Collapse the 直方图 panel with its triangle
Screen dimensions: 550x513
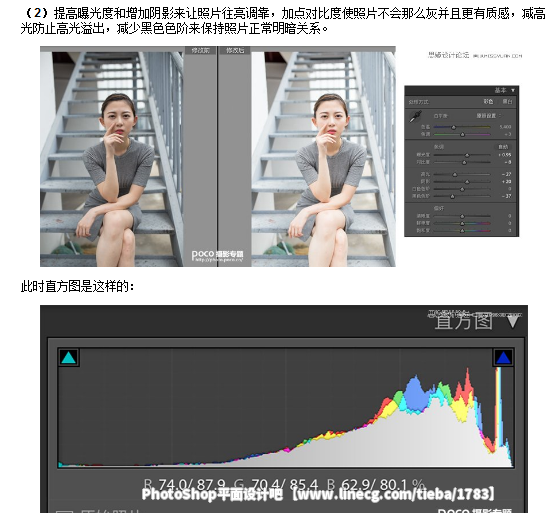pos(513,321)
